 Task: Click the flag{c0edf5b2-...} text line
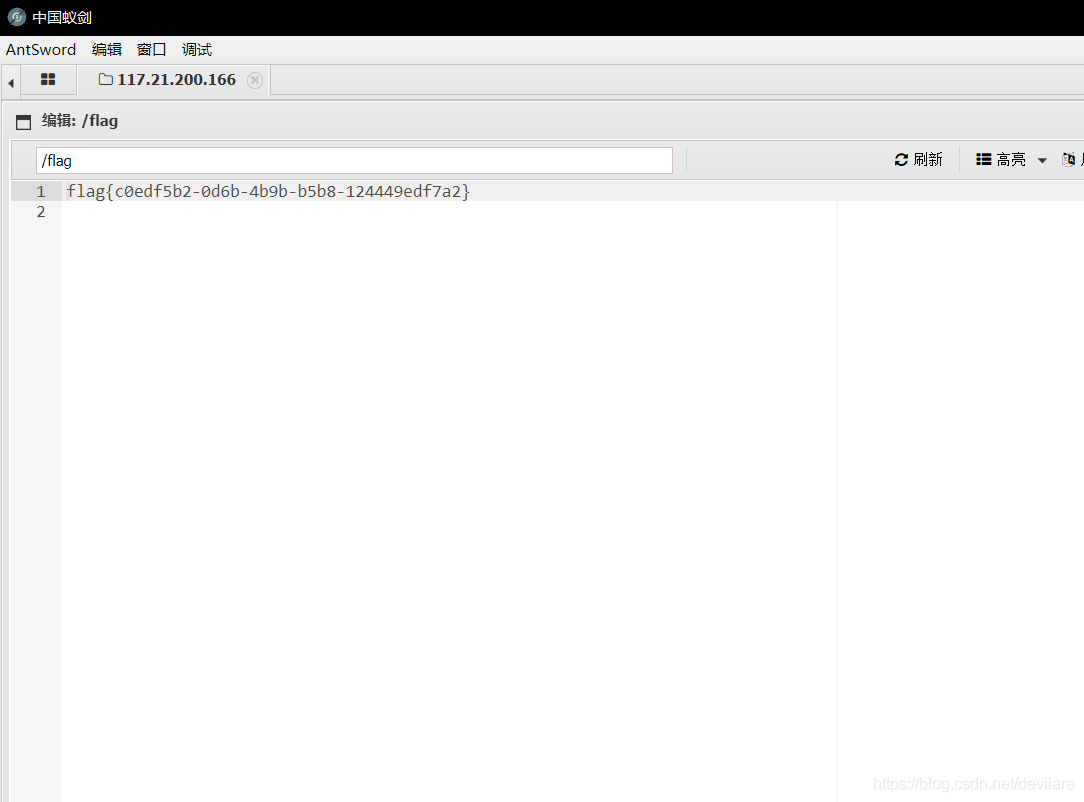pos(268,192)
